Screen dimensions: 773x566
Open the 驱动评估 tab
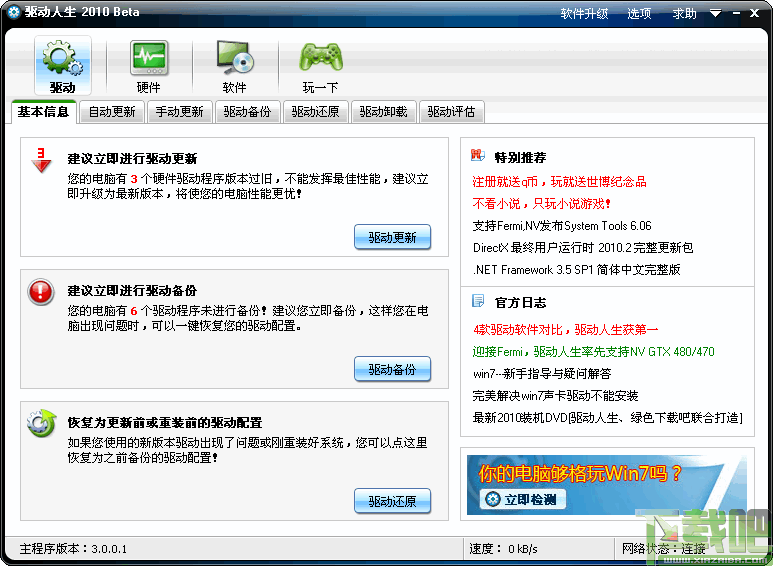pos(451,112)
